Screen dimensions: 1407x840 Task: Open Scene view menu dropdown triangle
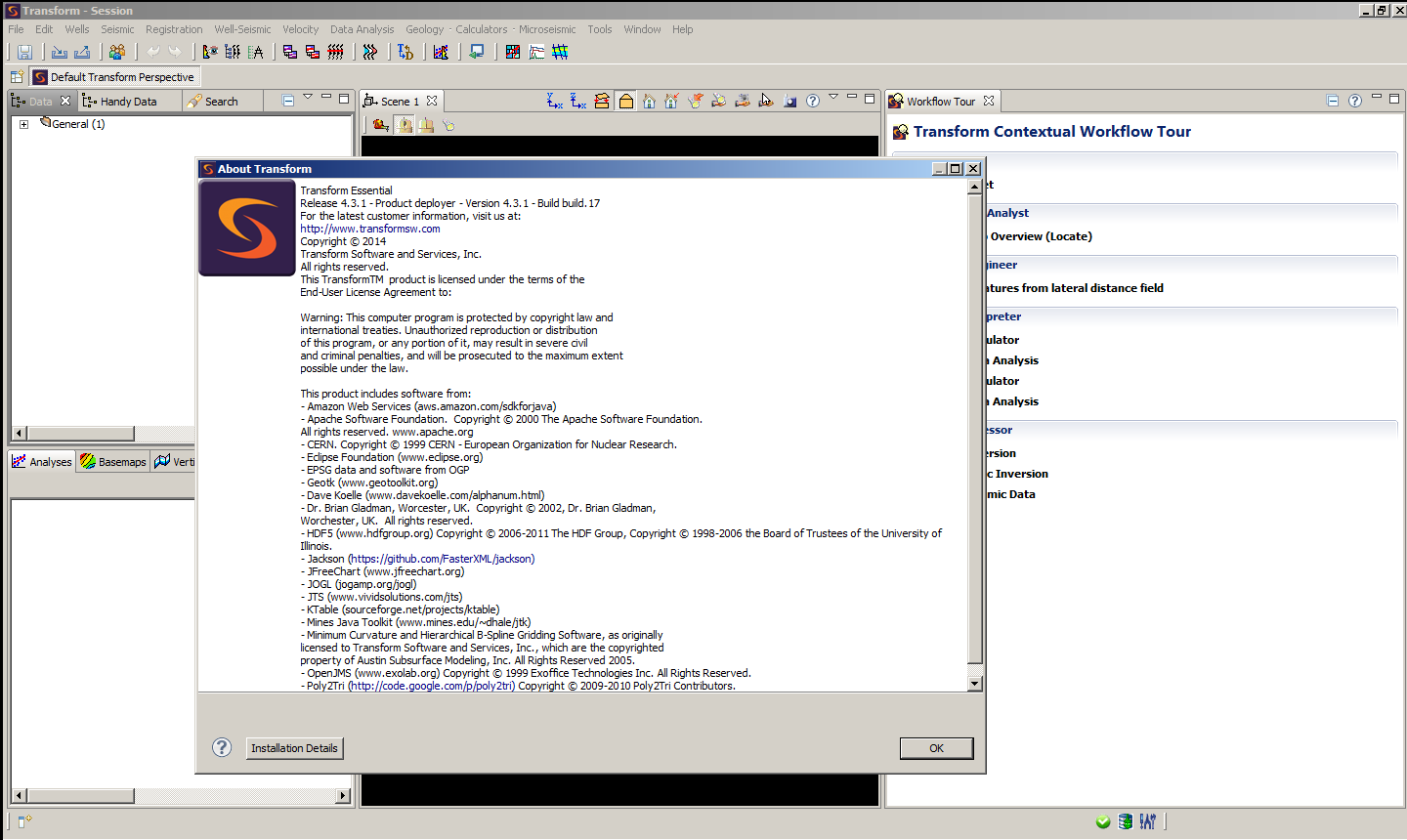(x=833, y=97)
